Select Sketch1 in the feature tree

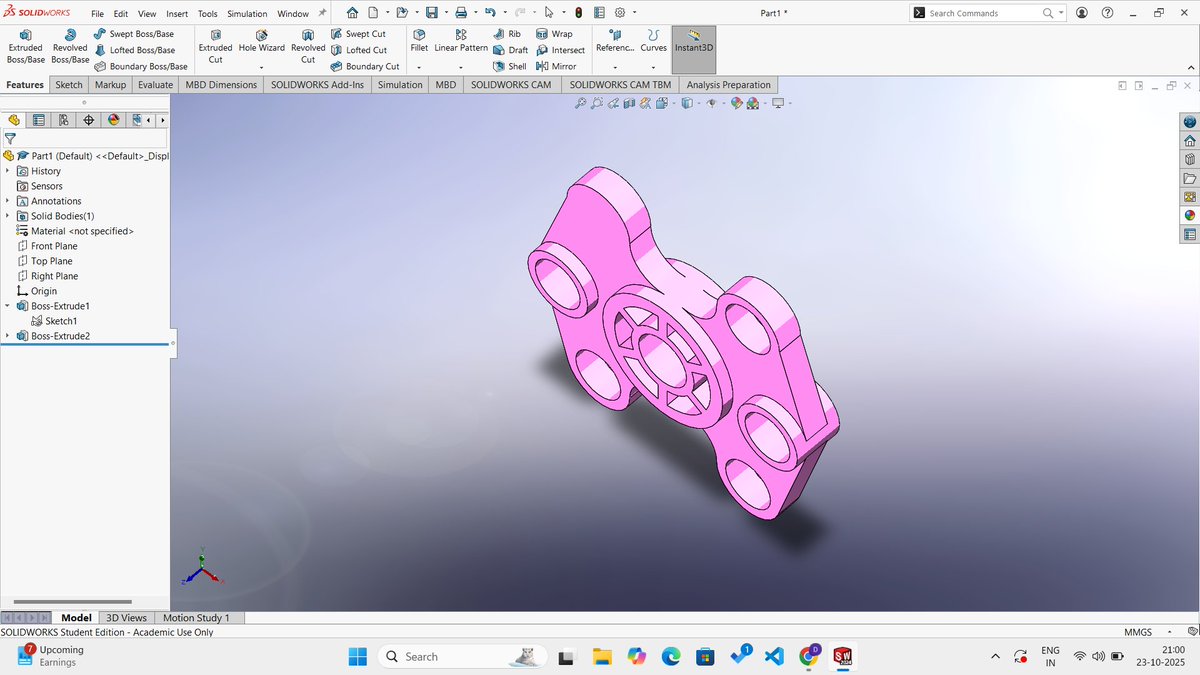(x=61, y=321)
